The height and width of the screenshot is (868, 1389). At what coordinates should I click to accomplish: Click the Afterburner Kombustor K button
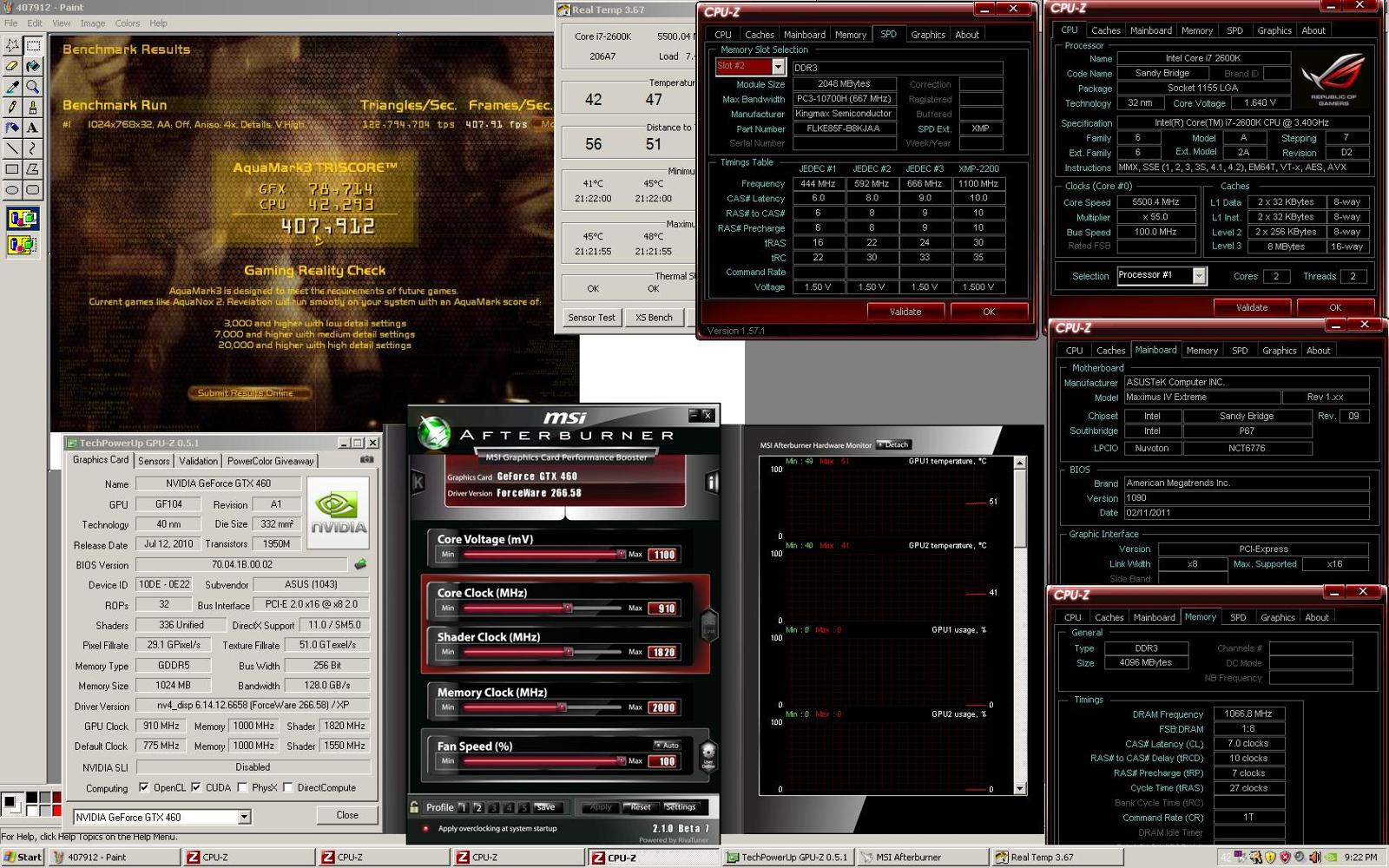tap(418, 483)
